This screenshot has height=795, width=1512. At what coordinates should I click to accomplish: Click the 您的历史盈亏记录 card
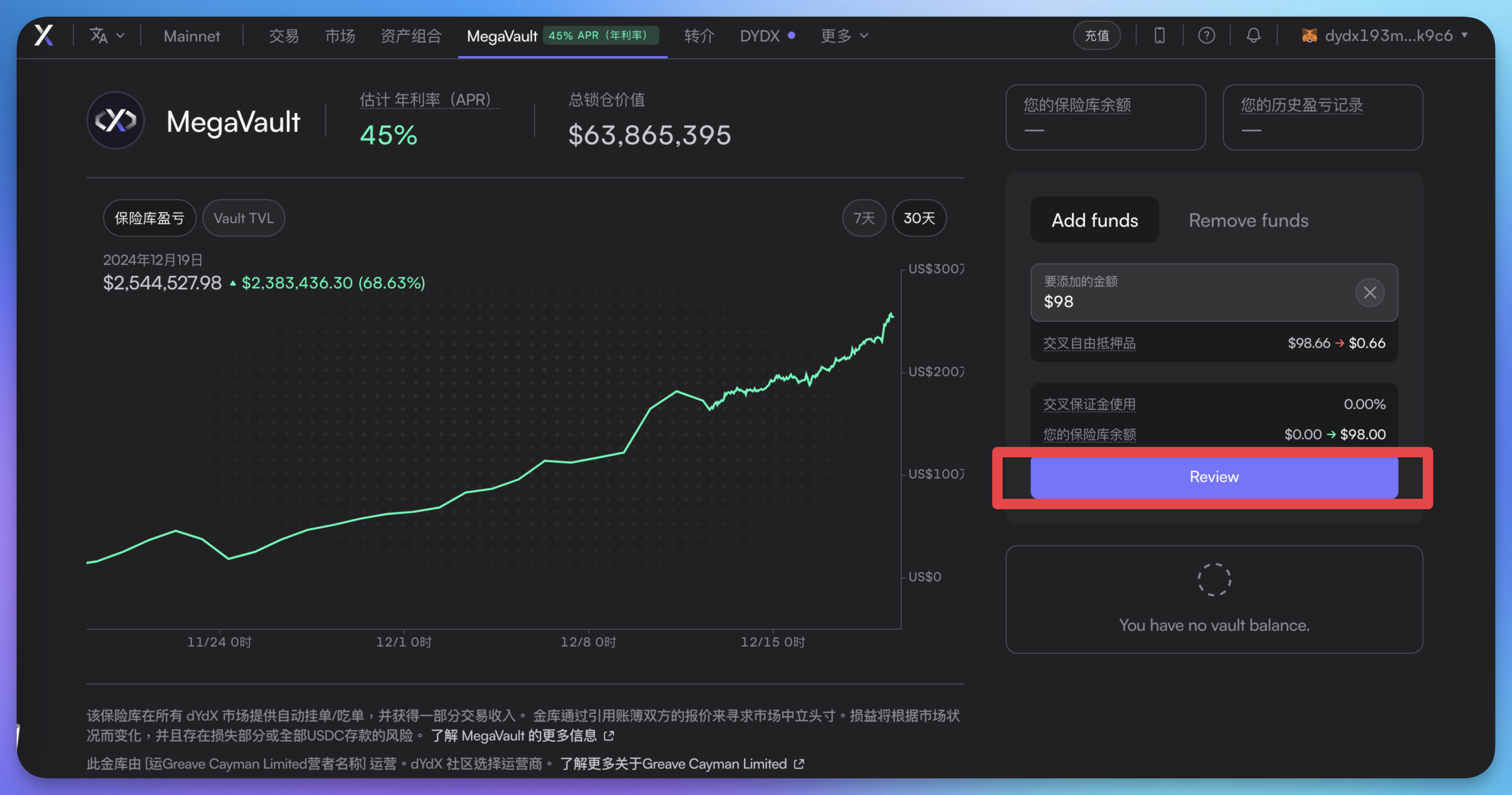point(1322,117)
